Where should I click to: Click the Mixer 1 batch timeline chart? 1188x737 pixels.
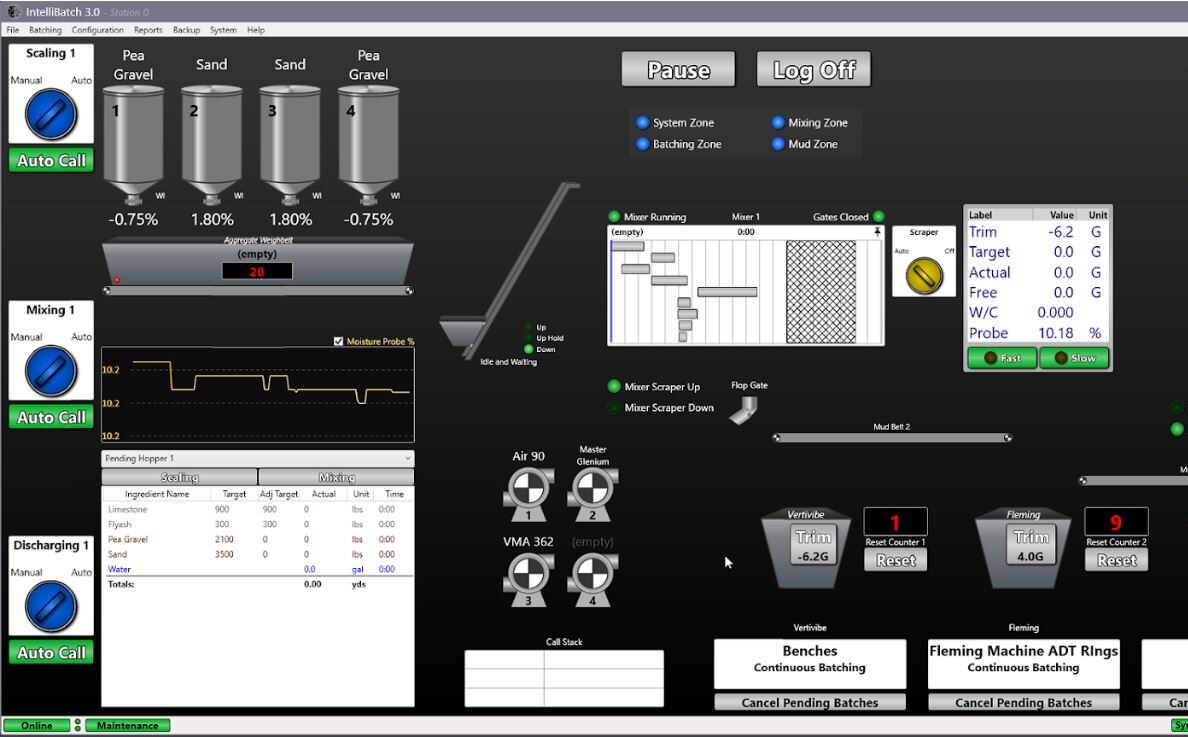tap(746, 291)
